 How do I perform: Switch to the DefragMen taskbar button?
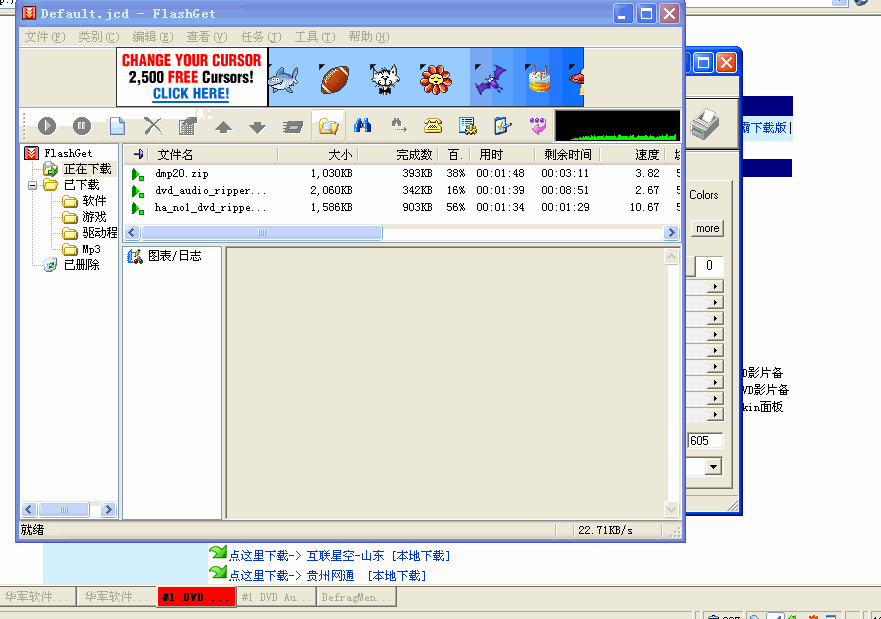point(357,597)
